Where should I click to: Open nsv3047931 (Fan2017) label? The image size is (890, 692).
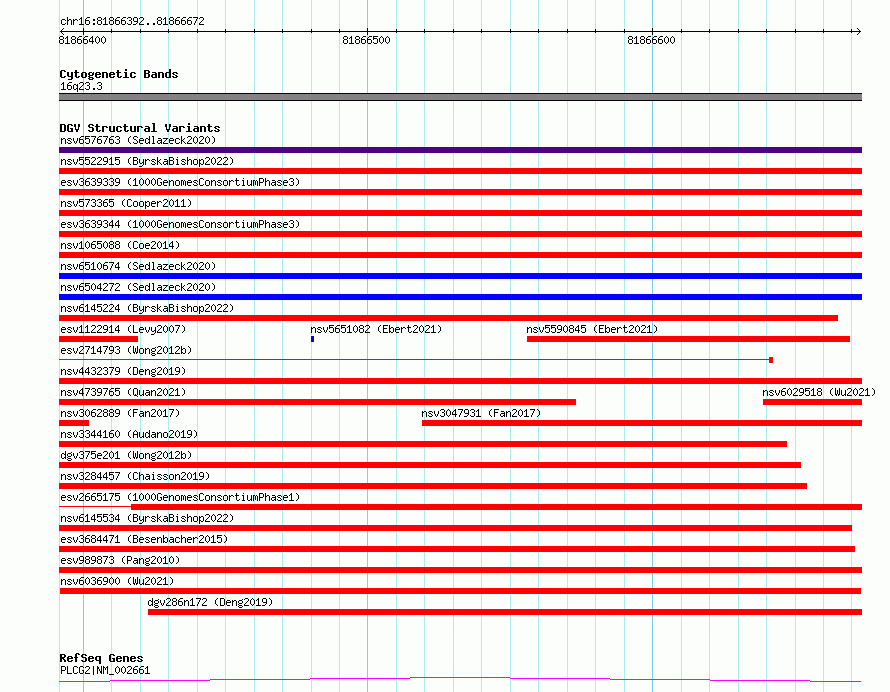(481, 413)
